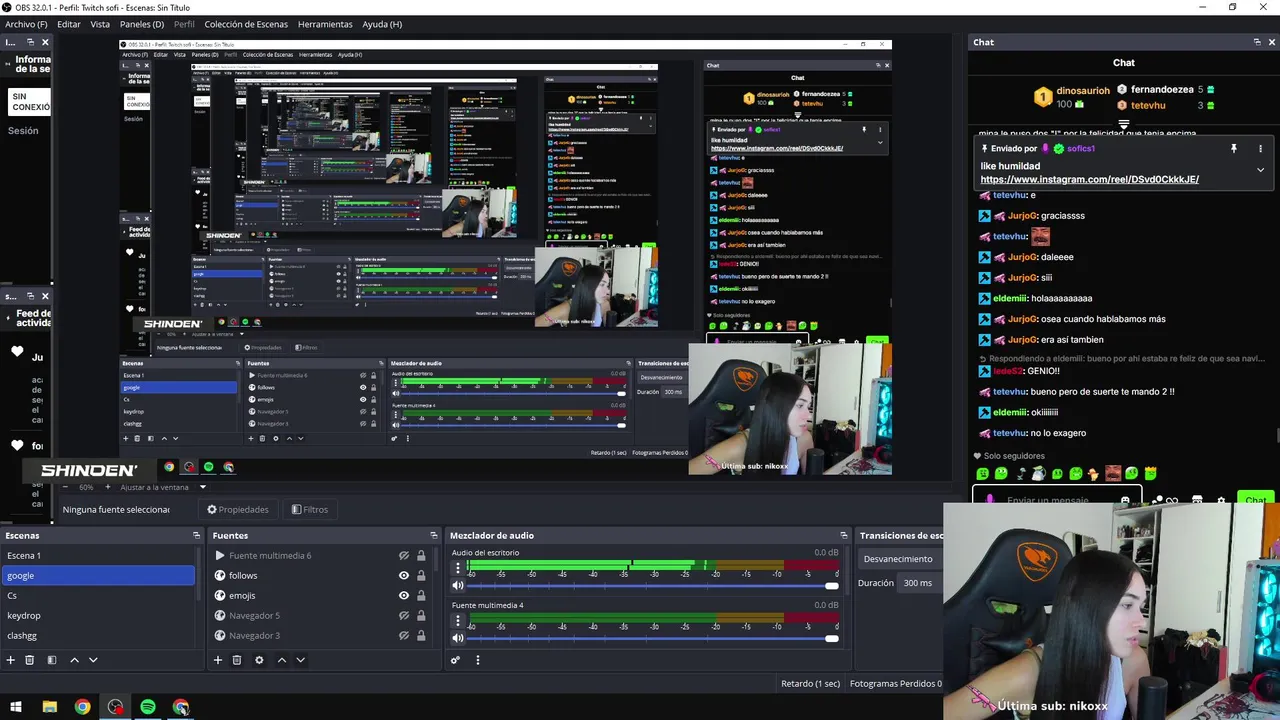Image resolution: width=1280 pixels, height=720 pixels.
Task: Open Ayuda (H) menu
Action: [382, 24]
